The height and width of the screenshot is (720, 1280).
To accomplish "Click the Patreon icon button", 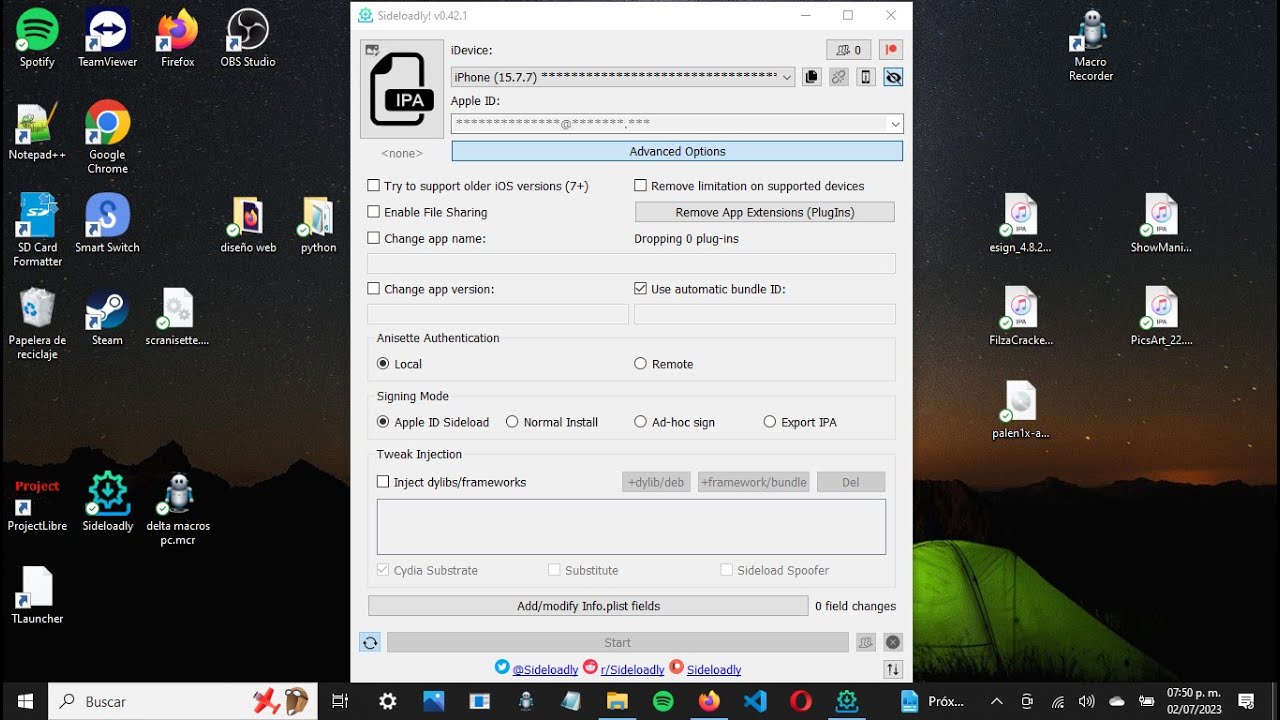I will pos(890,50).
